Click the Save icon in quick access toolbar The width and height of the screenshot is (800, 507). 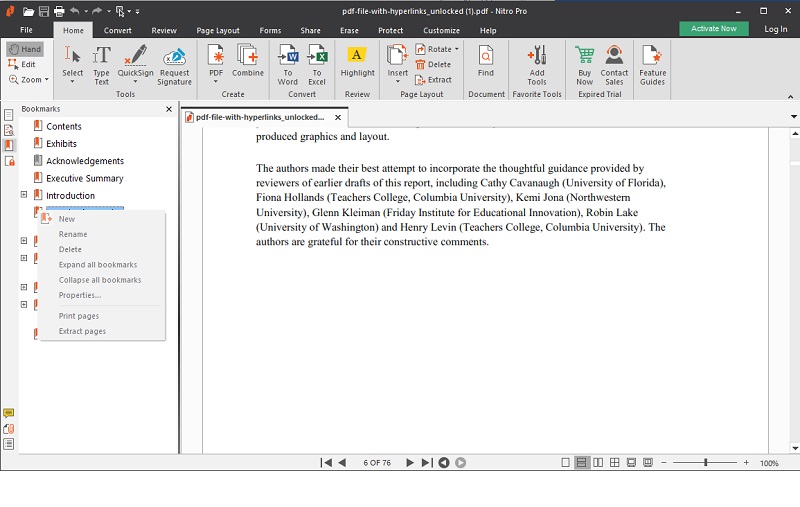43,11
